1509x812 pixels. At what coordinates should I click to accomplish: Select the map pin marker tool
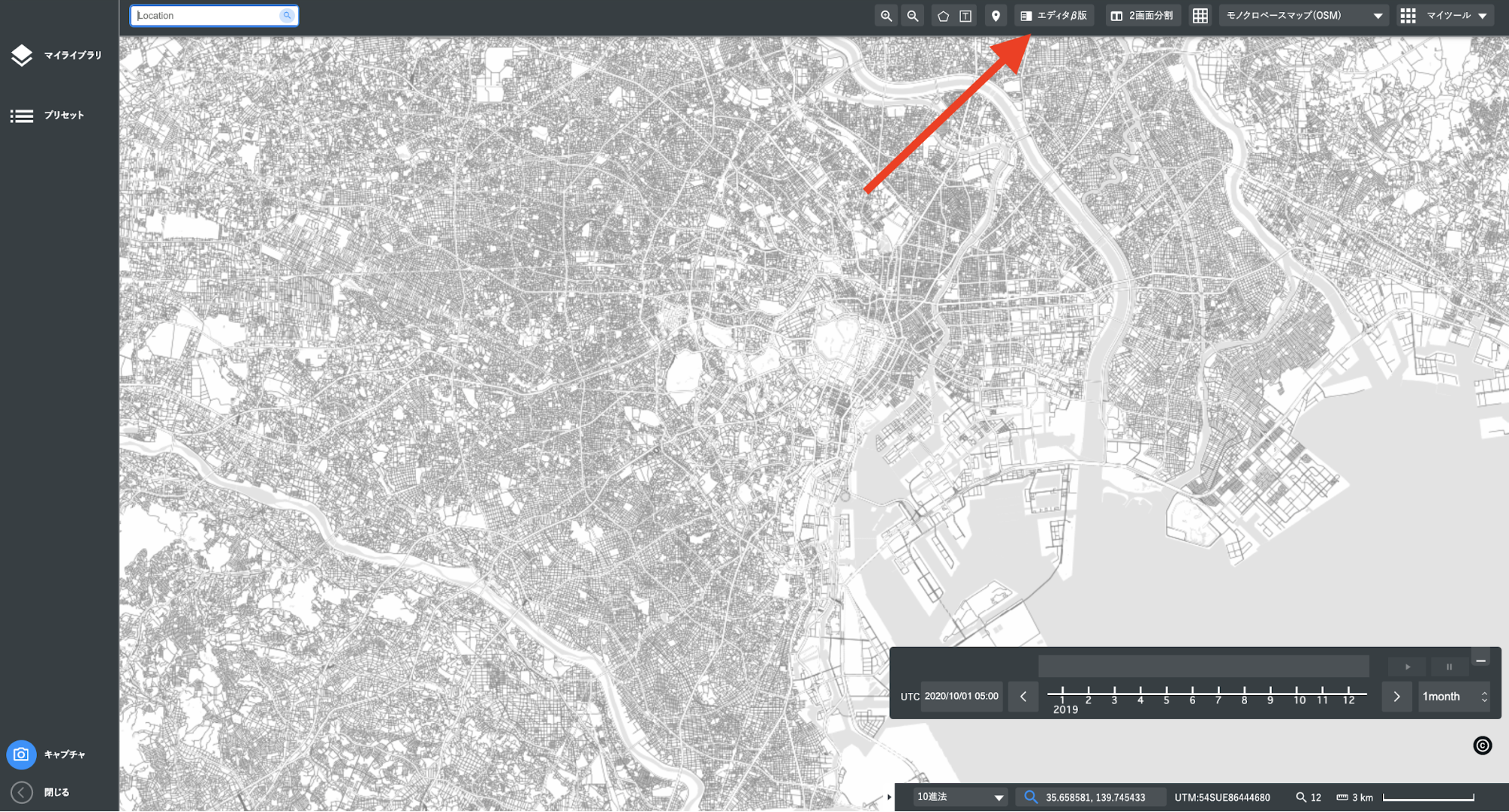996,16
